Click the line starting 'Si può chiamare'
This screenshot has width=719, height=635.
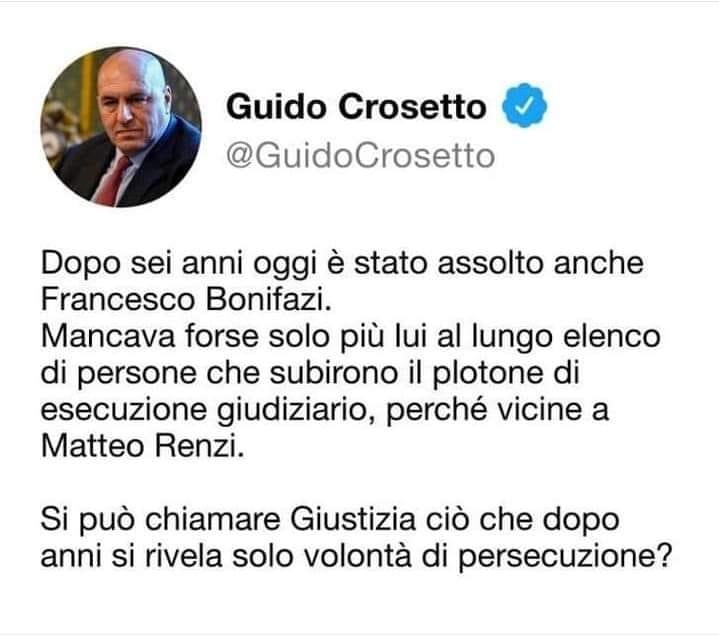[330, 520]
